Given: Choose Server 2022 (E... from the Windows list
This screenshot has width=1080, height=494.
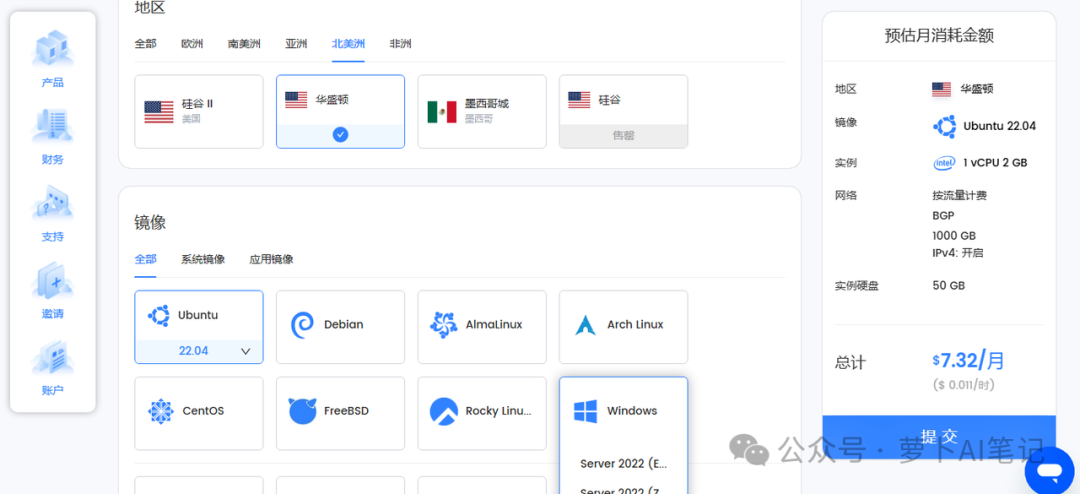Looking at the screenshot, I should click(x=623, y=464).
